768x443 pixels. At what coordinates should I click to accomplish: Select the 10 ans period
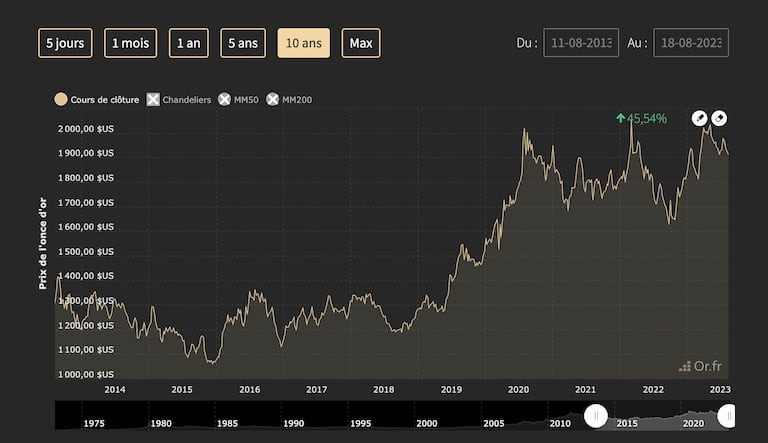click(x=303, y=43)
